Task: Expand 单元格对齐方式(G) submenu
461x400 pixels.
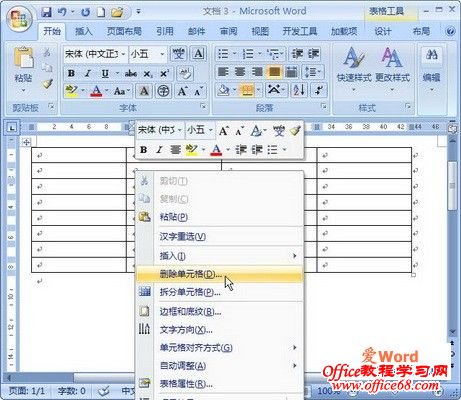Action: [x=220, y=348]
